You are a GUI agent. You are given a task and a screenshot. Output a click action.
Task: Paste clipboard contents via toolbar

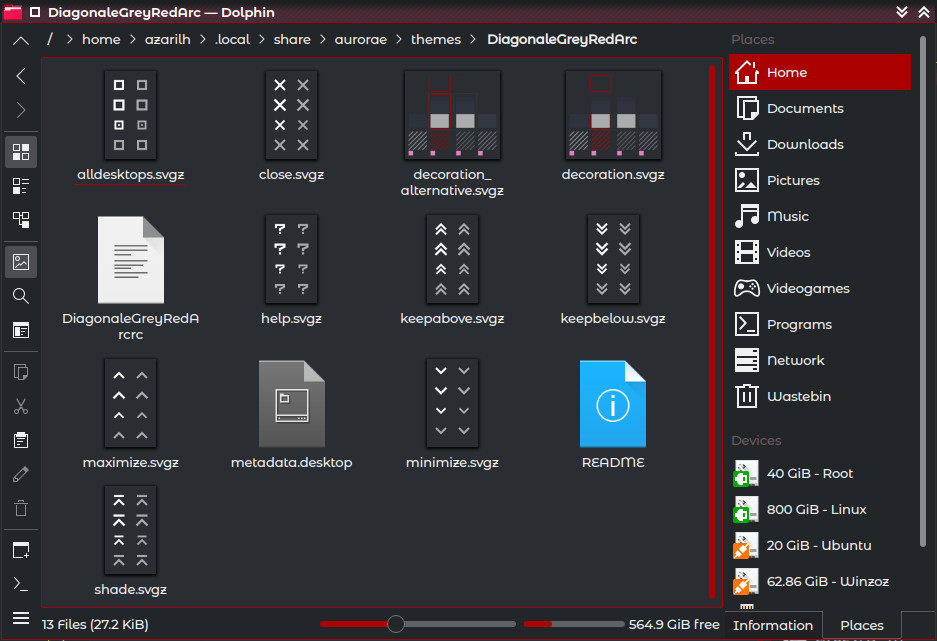pyautogui.click(x=21, y=440)
